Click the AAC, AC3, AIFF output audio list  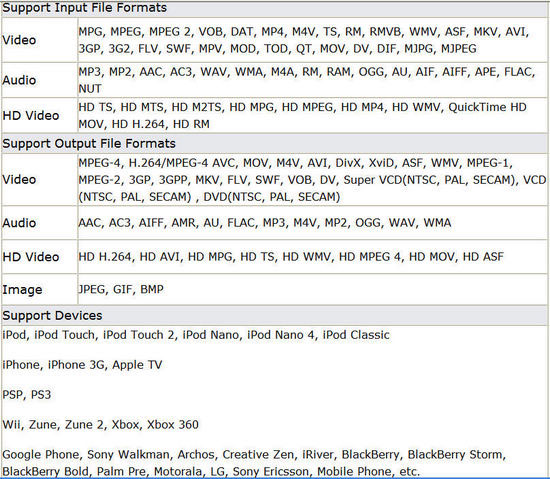point(265,223)
